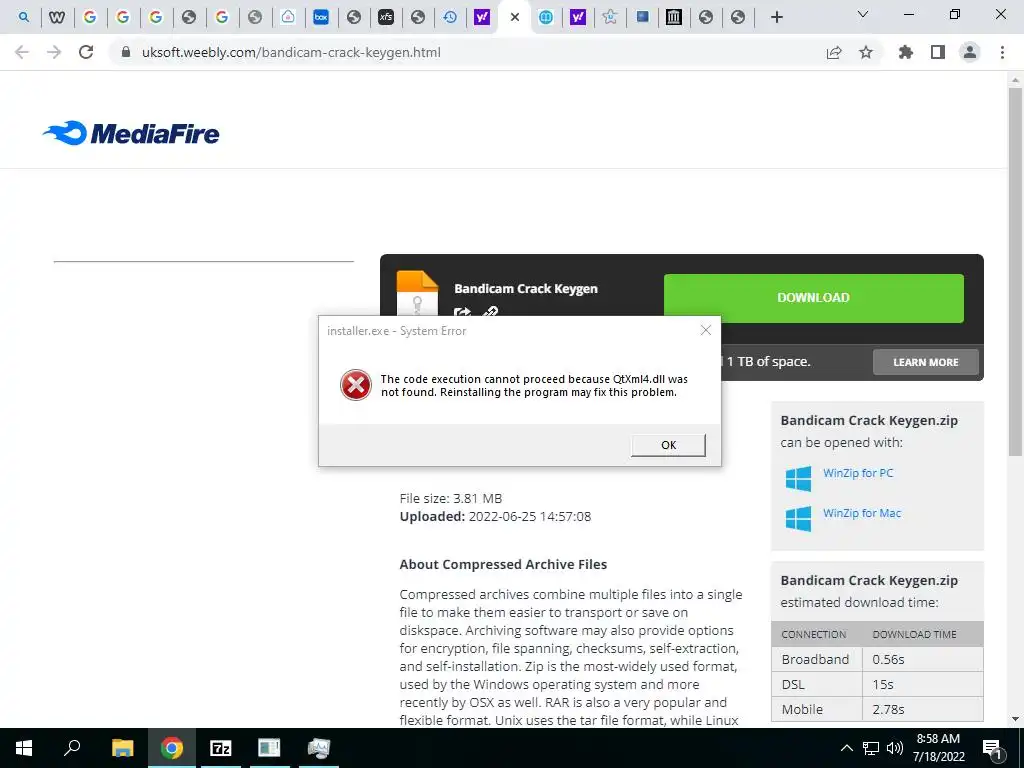This screenshot has height=768, width=1024.
Task: Open the taskbar clock showing 8:58 AM
Action: coord(938,748)
